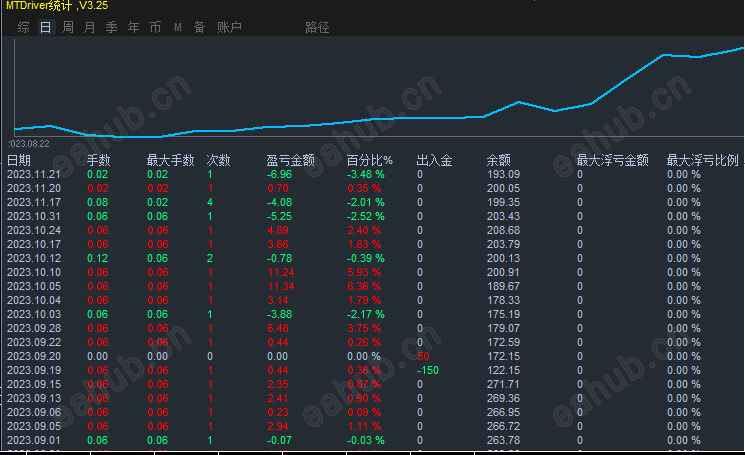This screenshot has height=455, width=745.
Task: Click the trade count value 4
Action: click(x=210, y=202)
